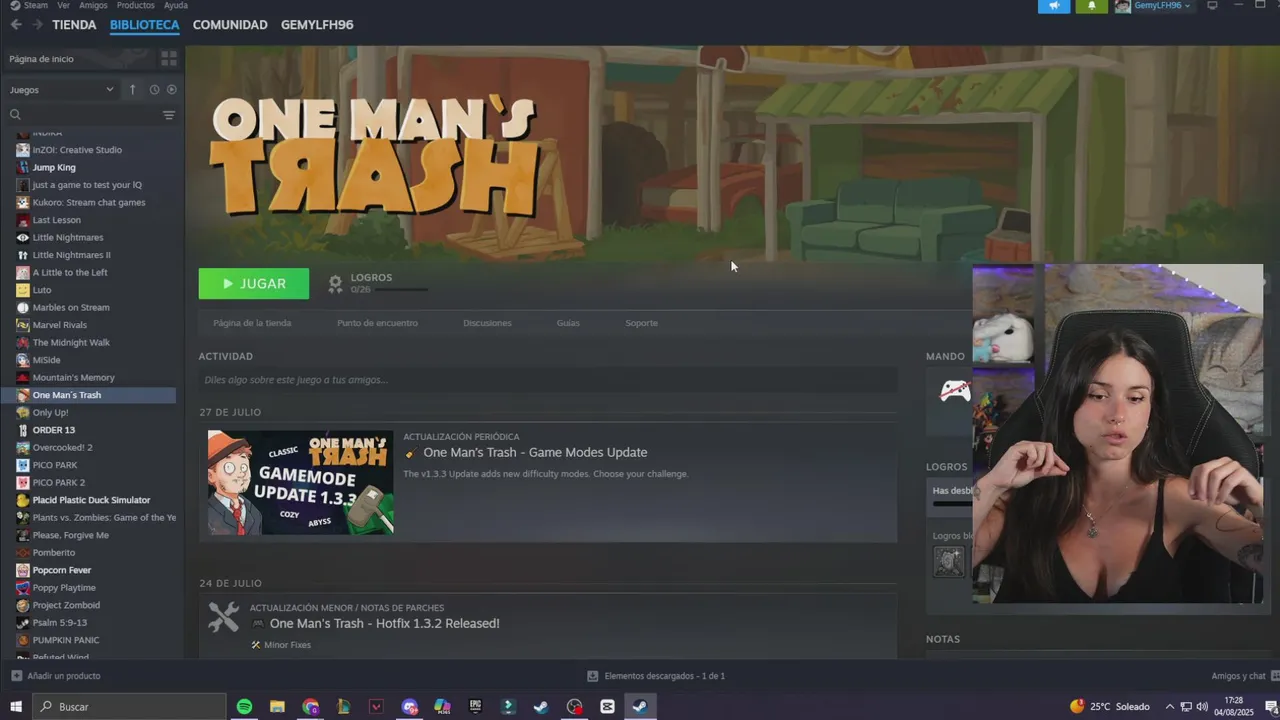
Task: Click the Windows Buscar search box
Action: pyautogui.click(x=130, y=707)
